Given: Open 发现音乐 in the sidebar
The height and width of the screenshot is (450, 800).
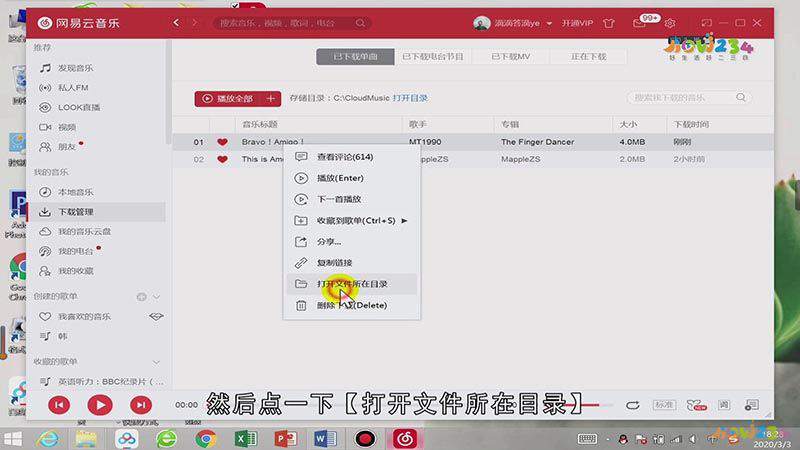Looking at the screenshot, I should pyautogui.click(x=75, y=68).
